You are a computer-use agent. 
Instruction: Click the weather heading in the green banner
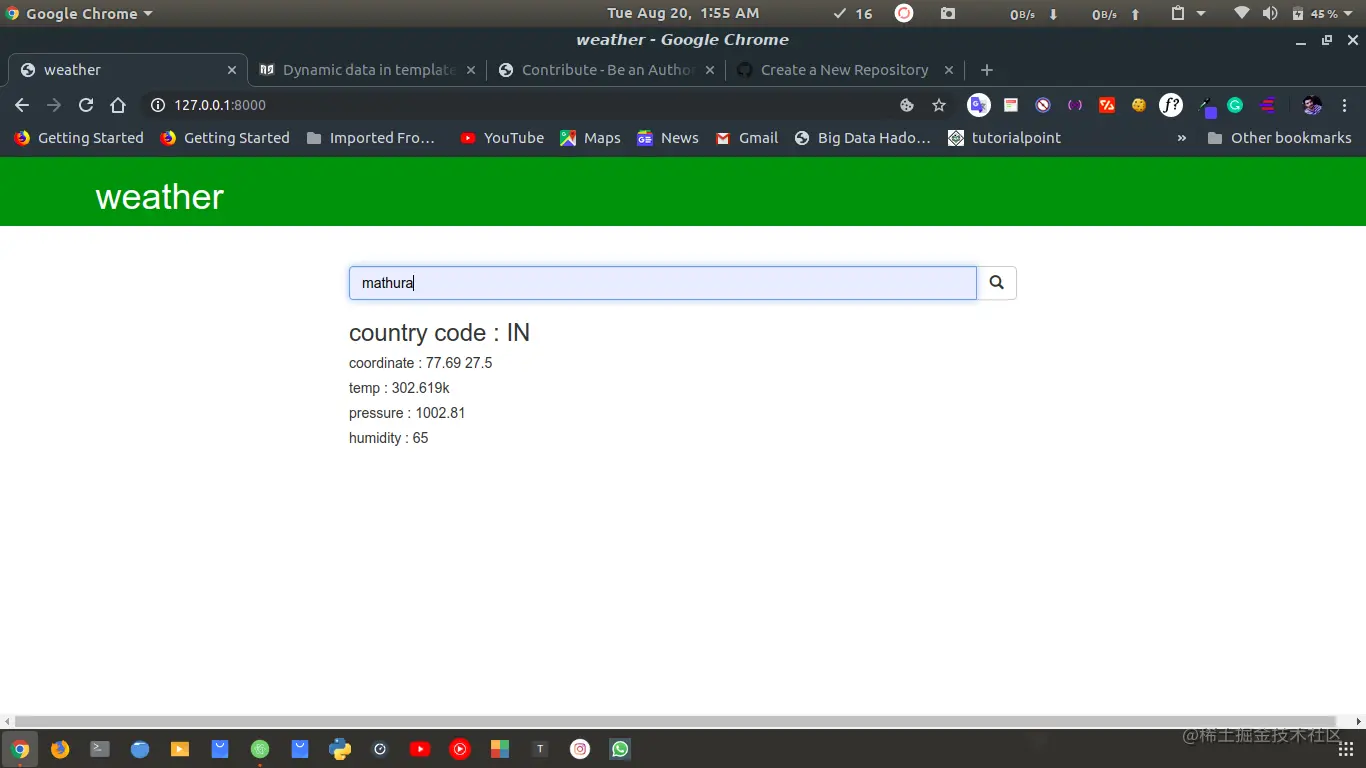160,197
